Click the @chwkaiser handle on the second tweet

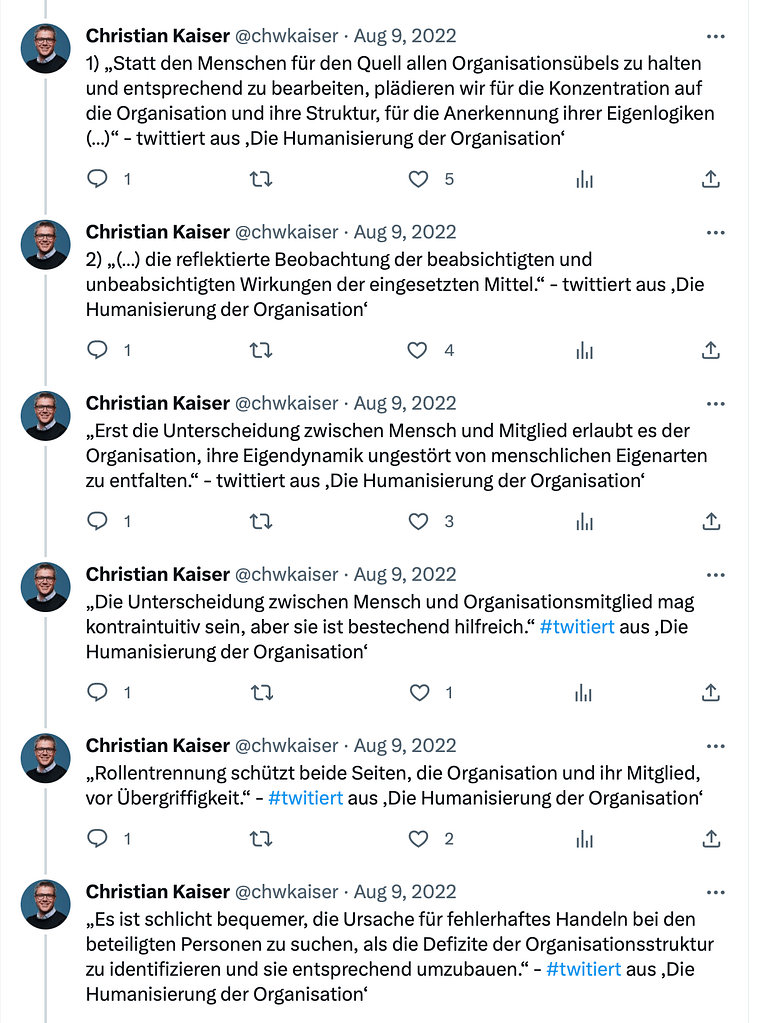286,232
